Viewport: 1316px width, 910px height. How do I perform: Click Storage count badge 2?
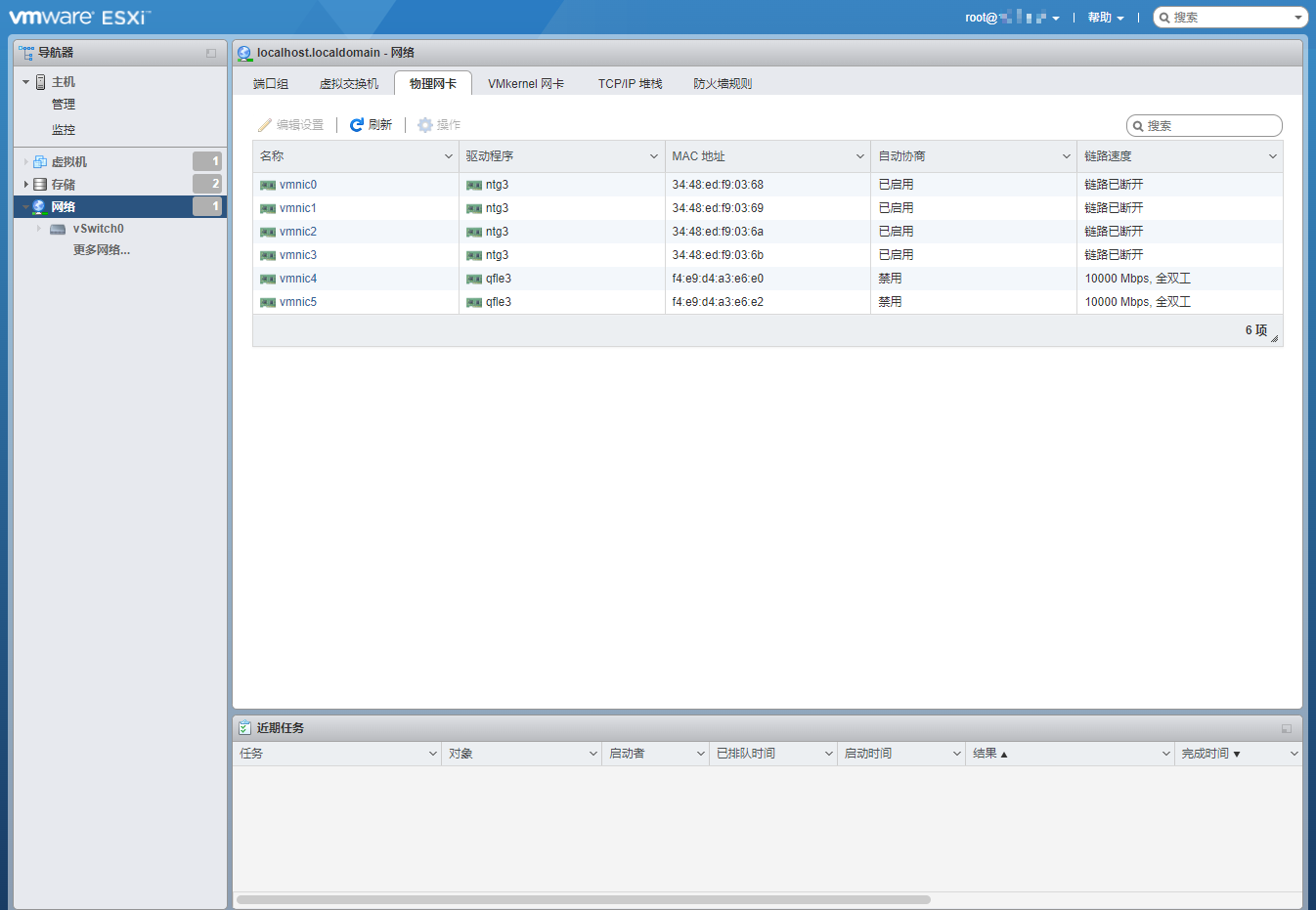(x=207, y=184)
